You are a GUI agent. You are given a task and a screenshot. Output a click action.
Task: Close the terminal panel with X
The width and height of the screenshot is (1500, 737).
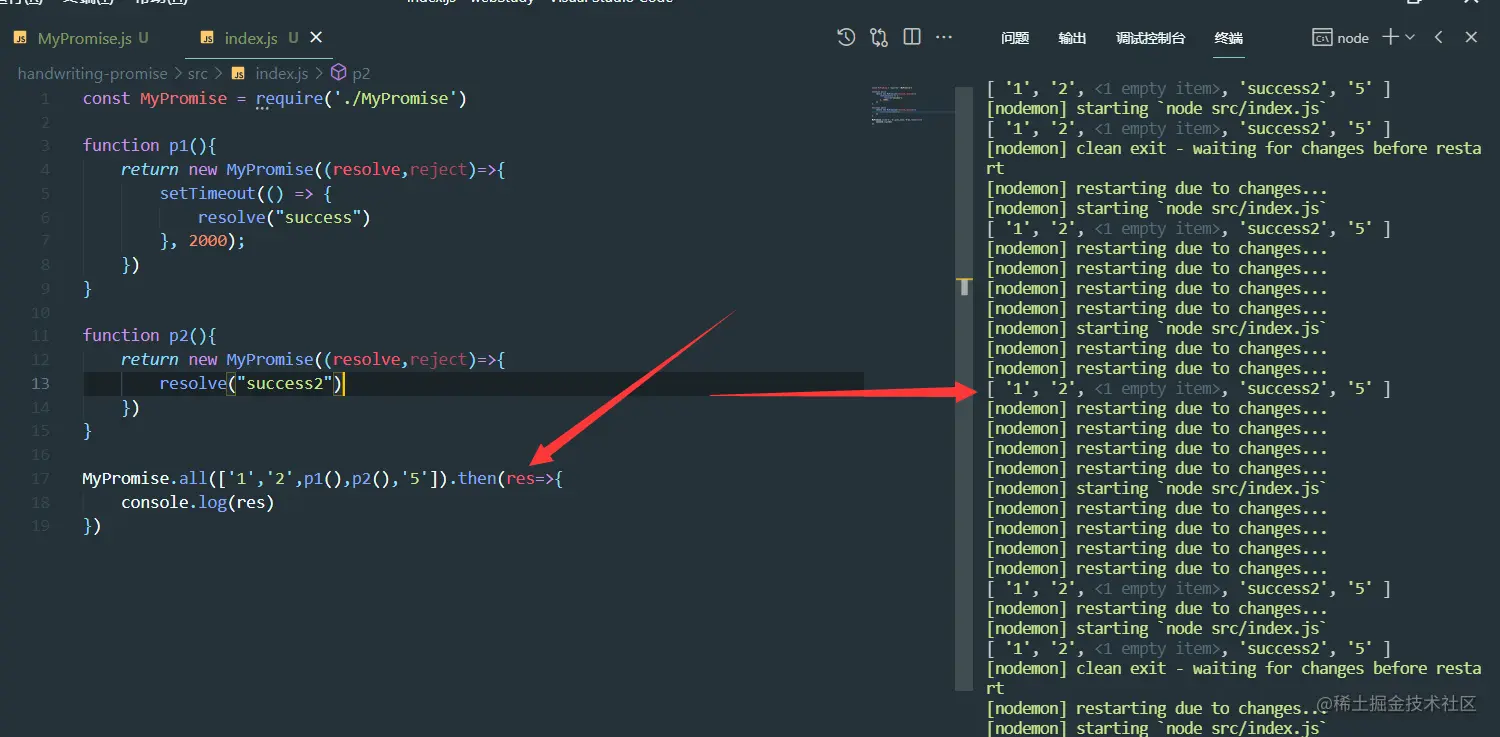[x=1471, y=38]
